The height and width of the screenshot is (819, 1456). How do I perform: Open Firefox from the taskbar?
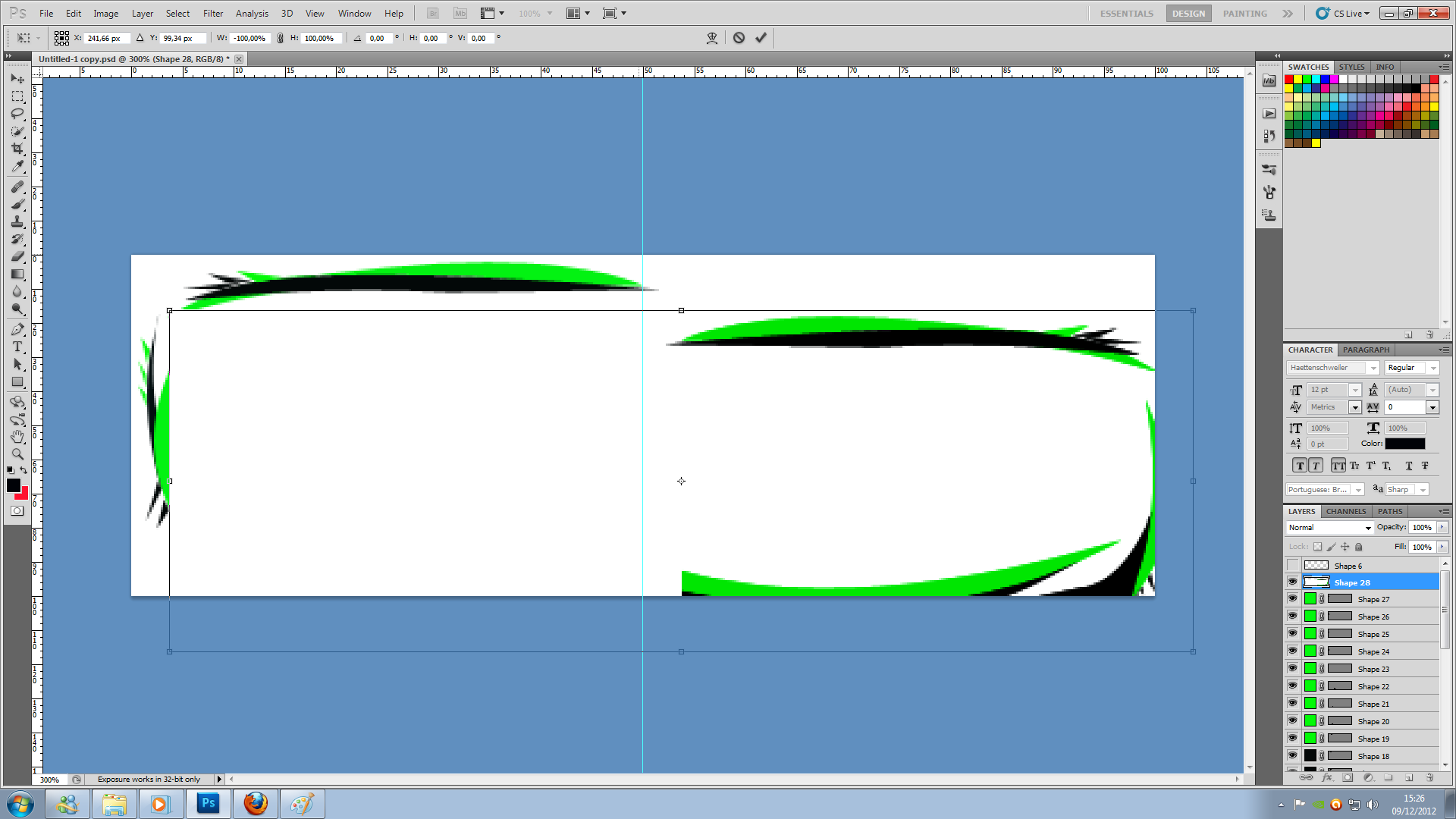(x=256, y=804)
